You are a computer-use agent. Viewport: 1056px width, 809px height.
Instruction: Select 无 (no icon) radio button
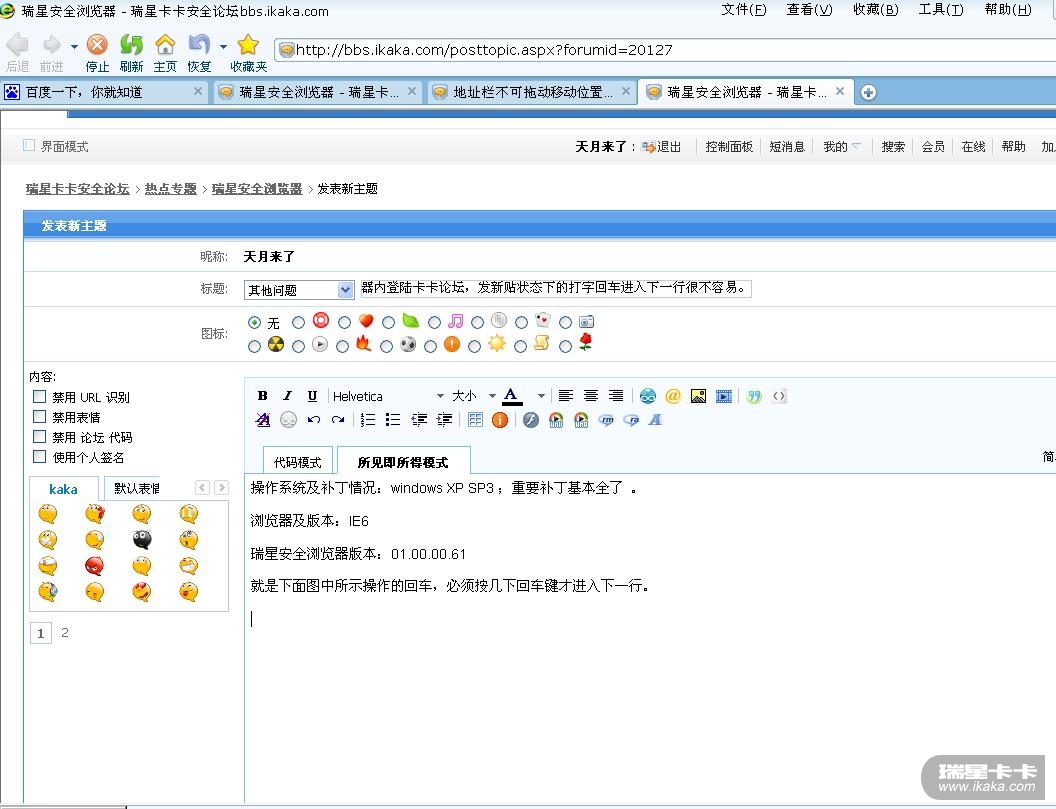click(254, 323)
